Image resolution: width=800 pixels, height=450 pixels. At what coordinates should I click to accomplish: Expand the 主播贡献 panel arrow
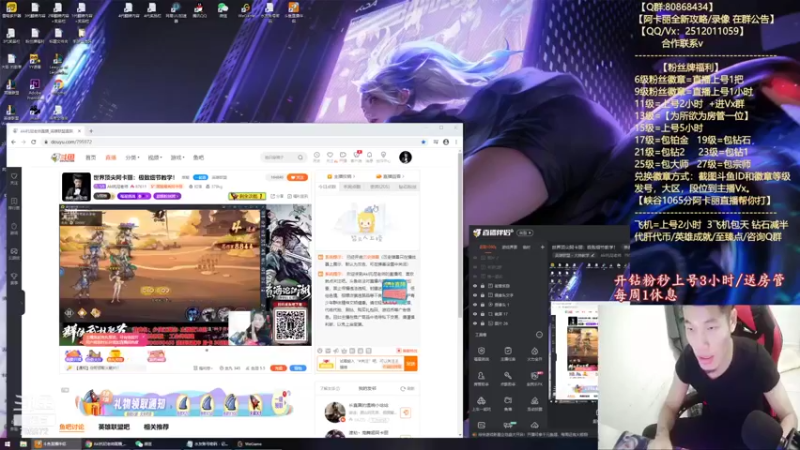[354, 177]
